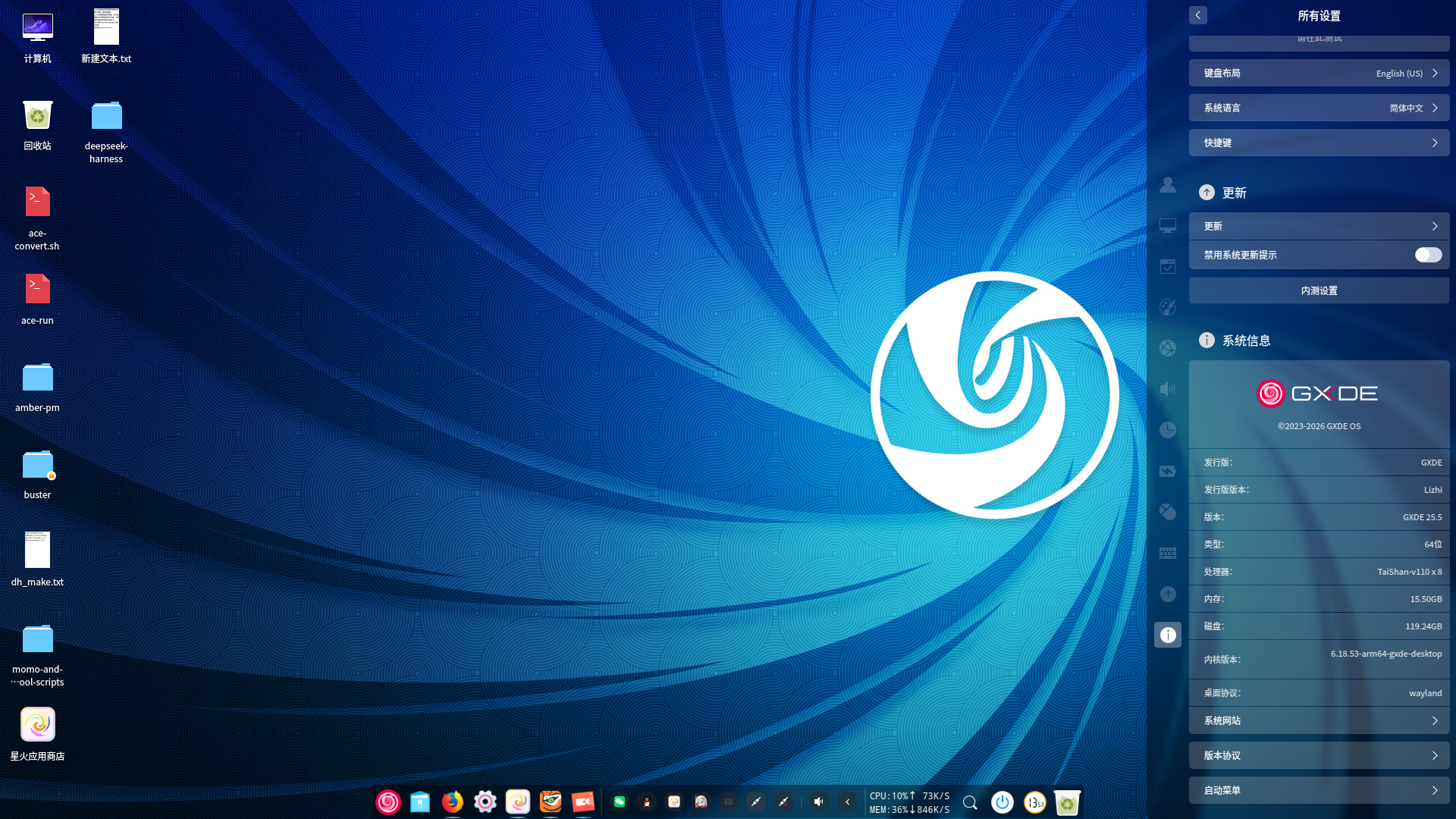Expand the System Website row
The image size is (1456, 819).
(x=1319, y=720)
